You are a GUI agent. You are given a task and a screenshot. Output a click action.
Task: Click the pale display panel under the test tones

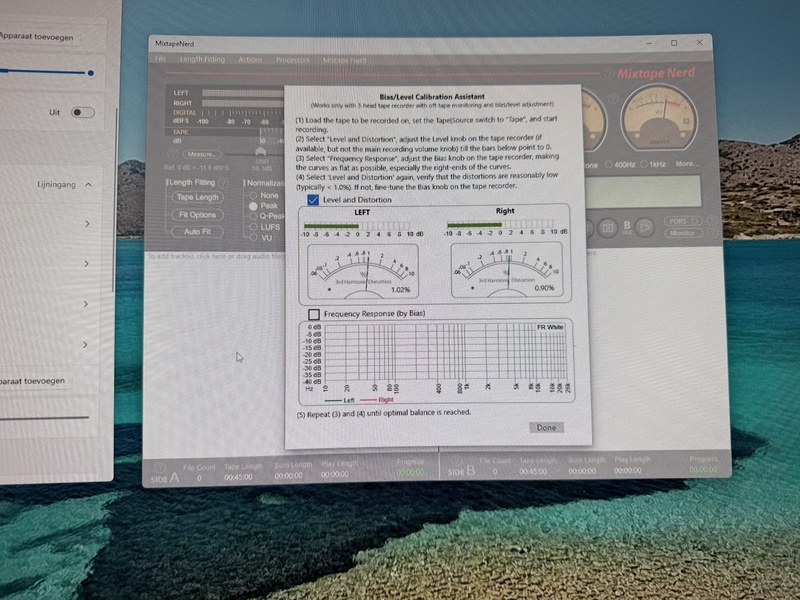[x=643, y=191]
